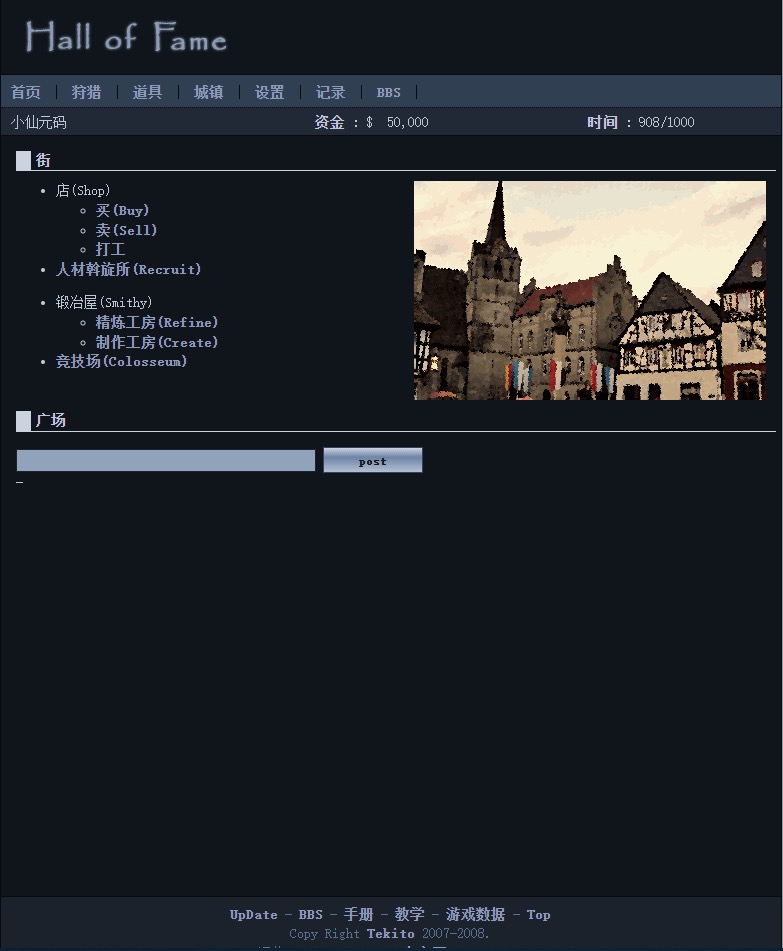
Task: Visit the 精炼工房(Refine) workshop
Action: click(x=156, y=322)
